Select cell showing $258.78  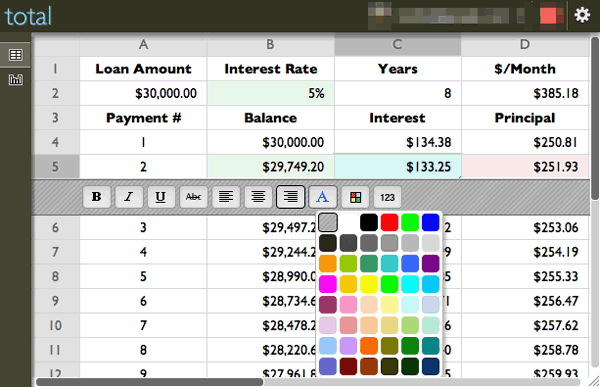525,350
